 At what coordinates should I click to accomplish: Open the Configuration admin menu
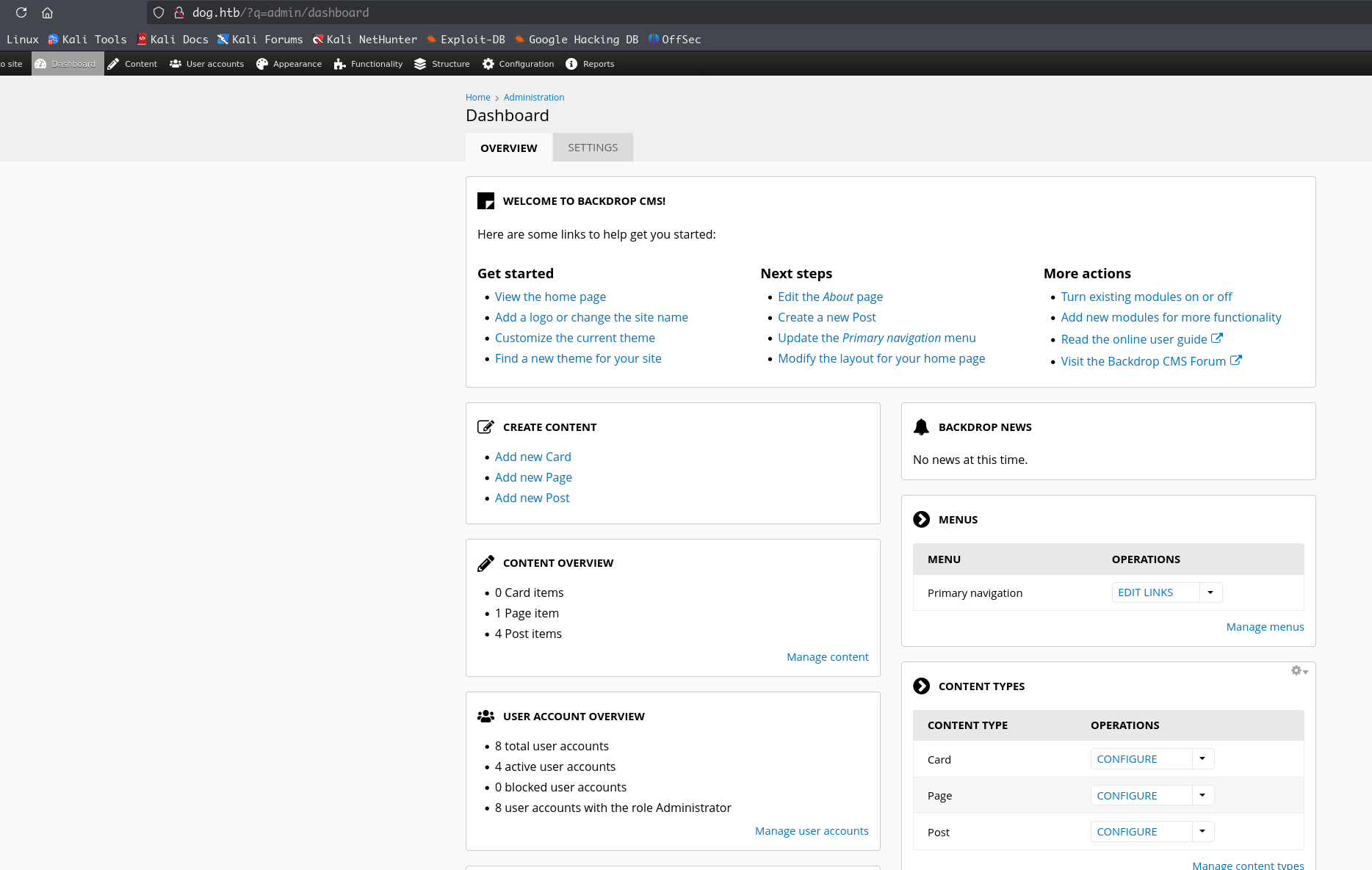tap(519, 64)
